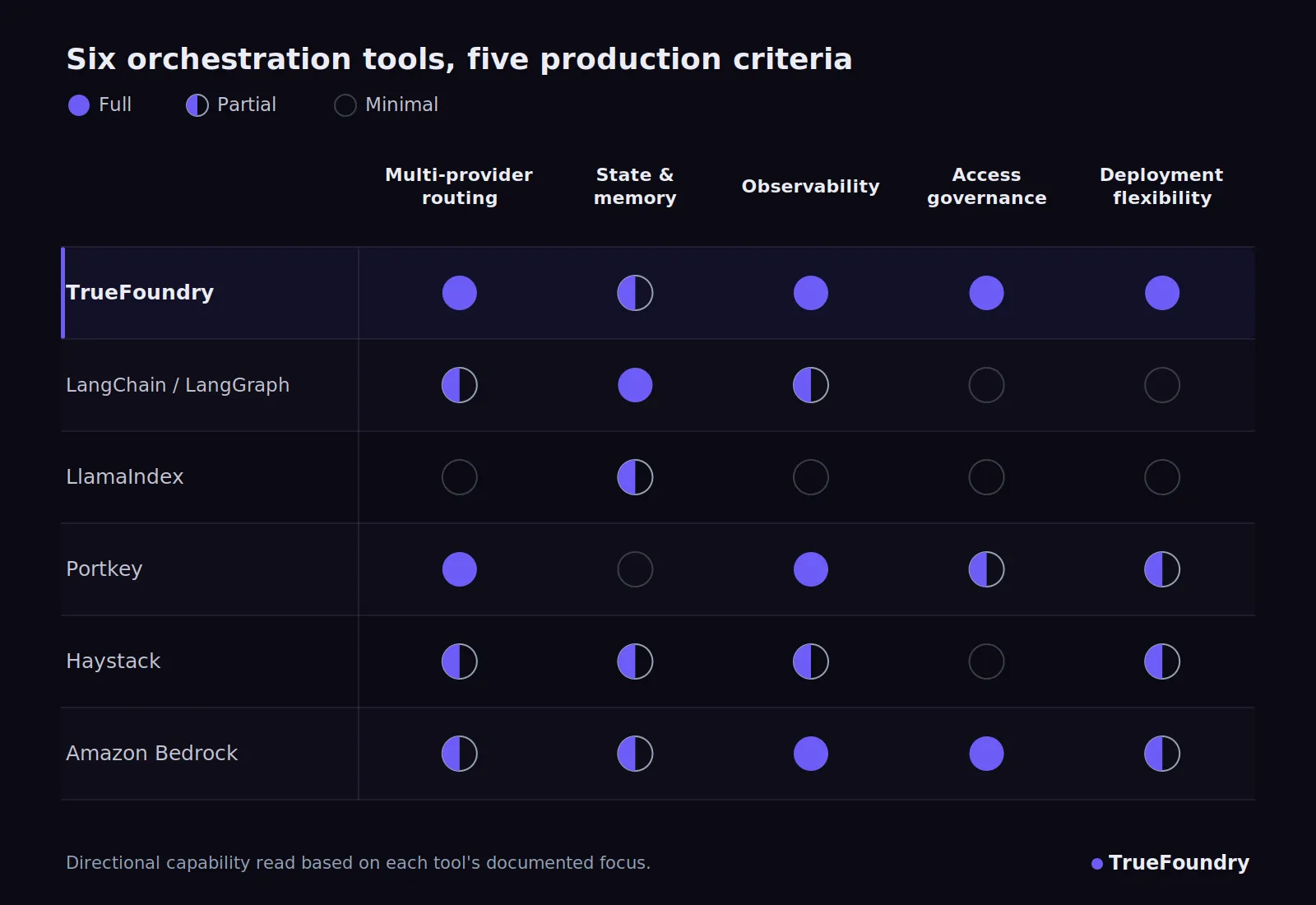Click the 'Multi-provider routing' column header
The height and width of the screenshot is (905, 1316).
[x=459, y=186]
